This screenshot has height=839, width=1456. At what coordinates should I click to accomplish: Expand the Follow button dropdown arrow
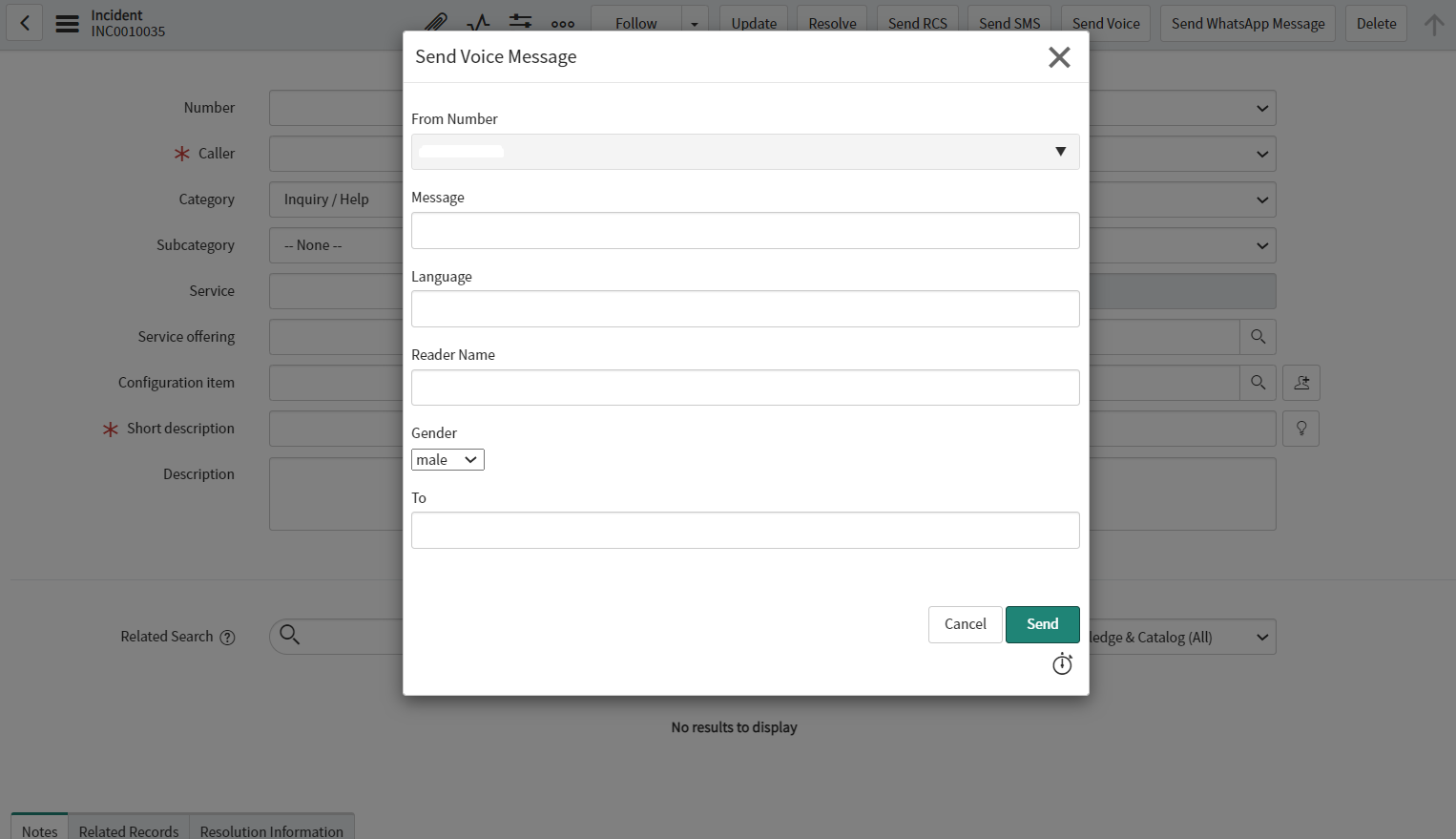[x=695, y=23]
